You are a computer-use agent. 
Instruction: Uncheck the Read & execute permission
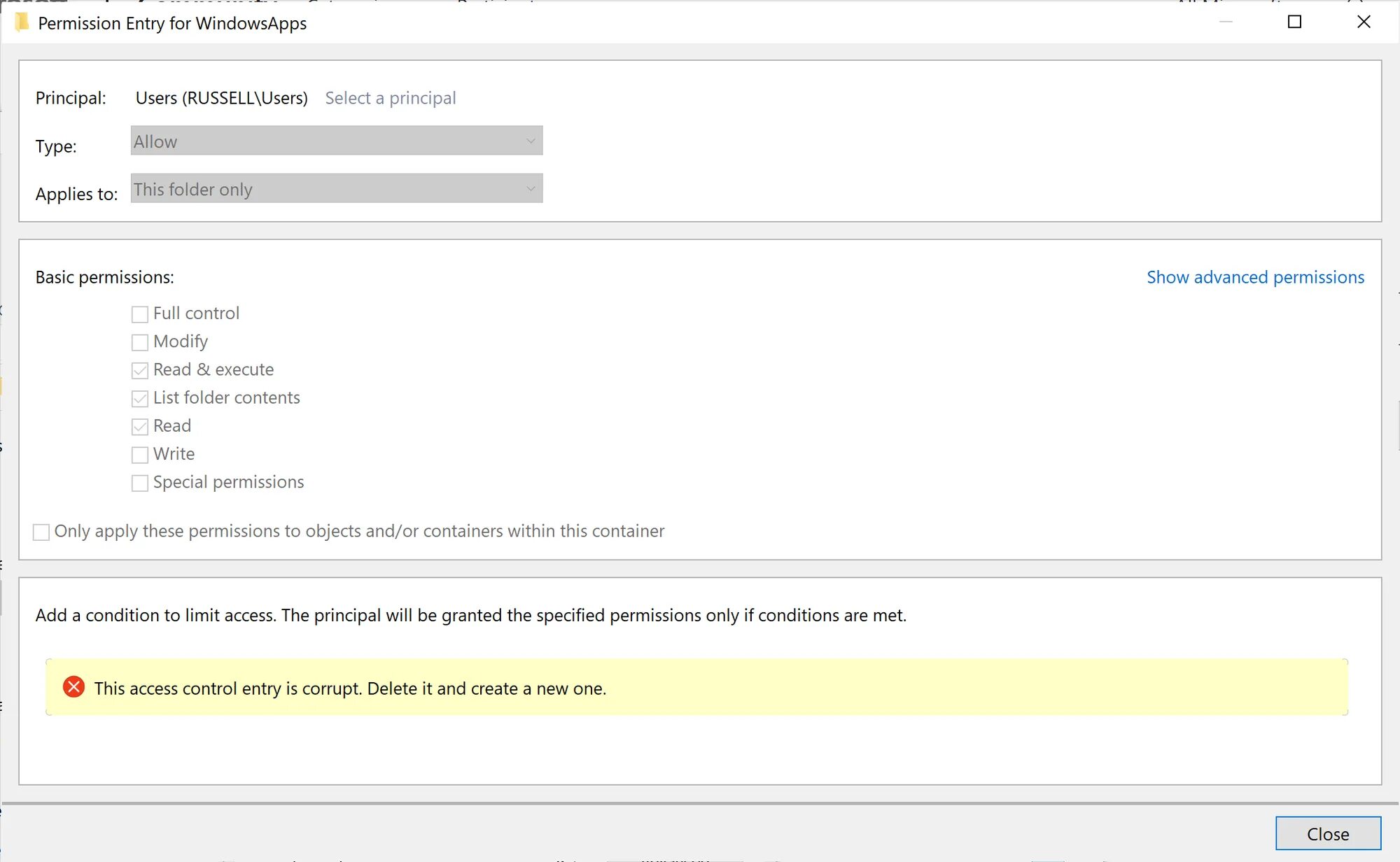point(139,370)
